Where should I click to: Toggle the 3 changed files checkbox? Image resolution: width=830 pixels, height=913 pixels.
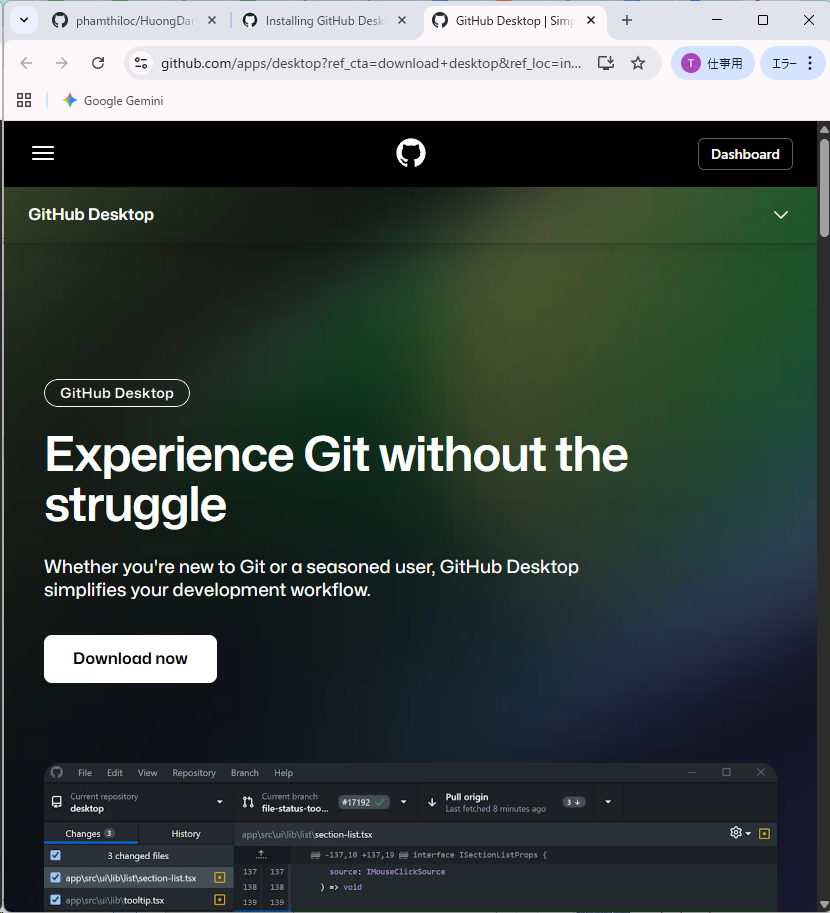point(55,855)
